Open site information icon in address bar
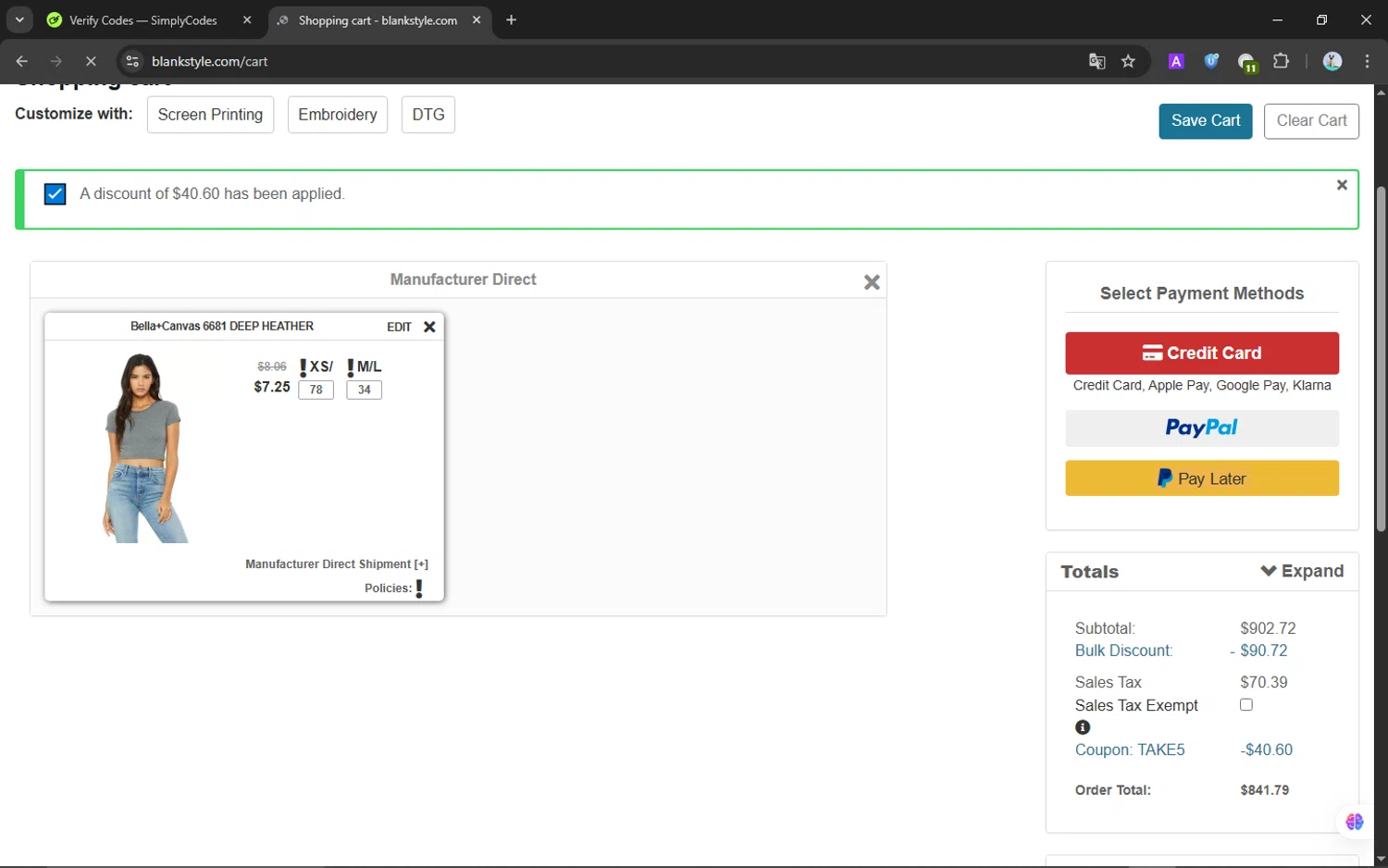The width and height of the screenshot is (1388, 868). 132,61
